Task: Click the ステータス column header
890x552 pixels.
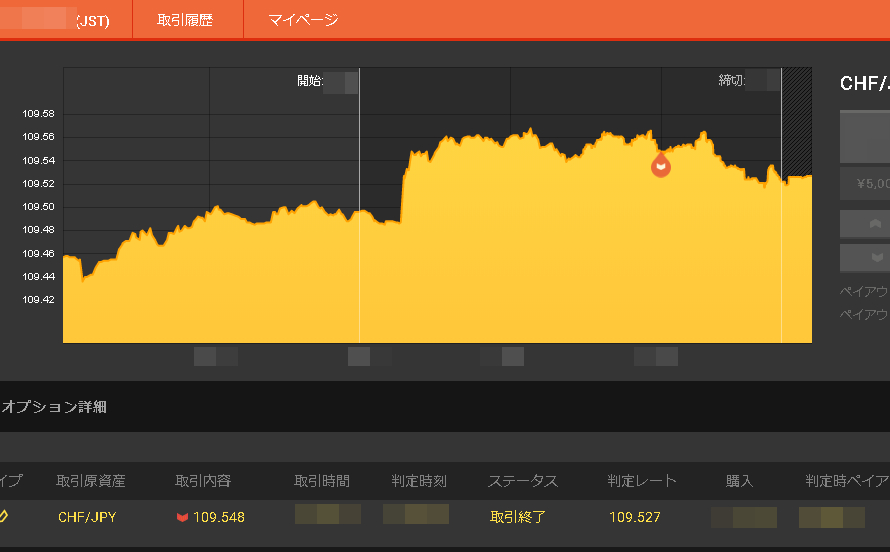Action: point(523,481)
